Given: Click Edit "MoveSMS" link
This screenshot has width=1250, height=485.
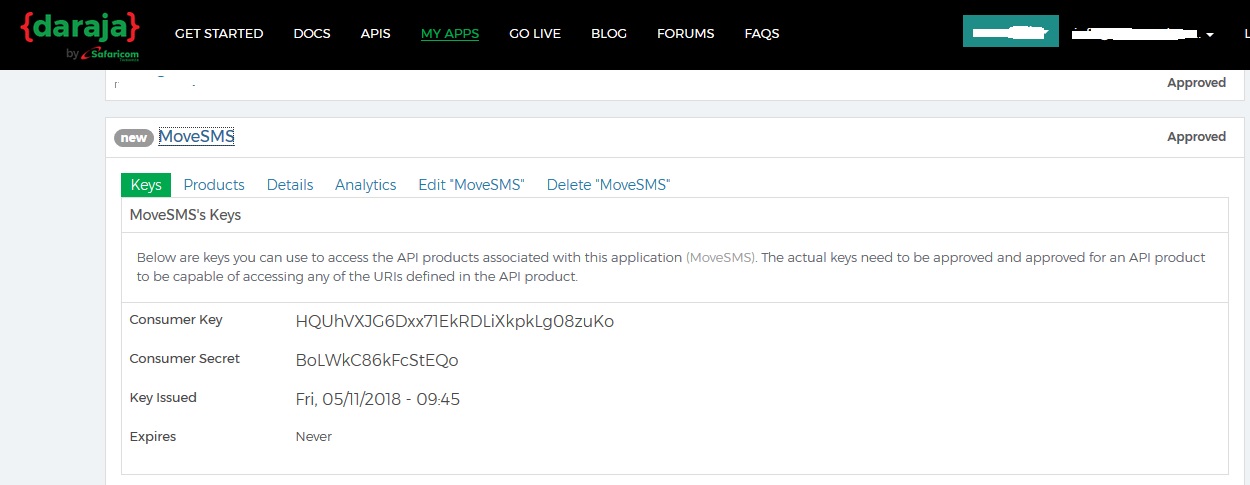Looking at the screenshot, I should coord(471,185).
